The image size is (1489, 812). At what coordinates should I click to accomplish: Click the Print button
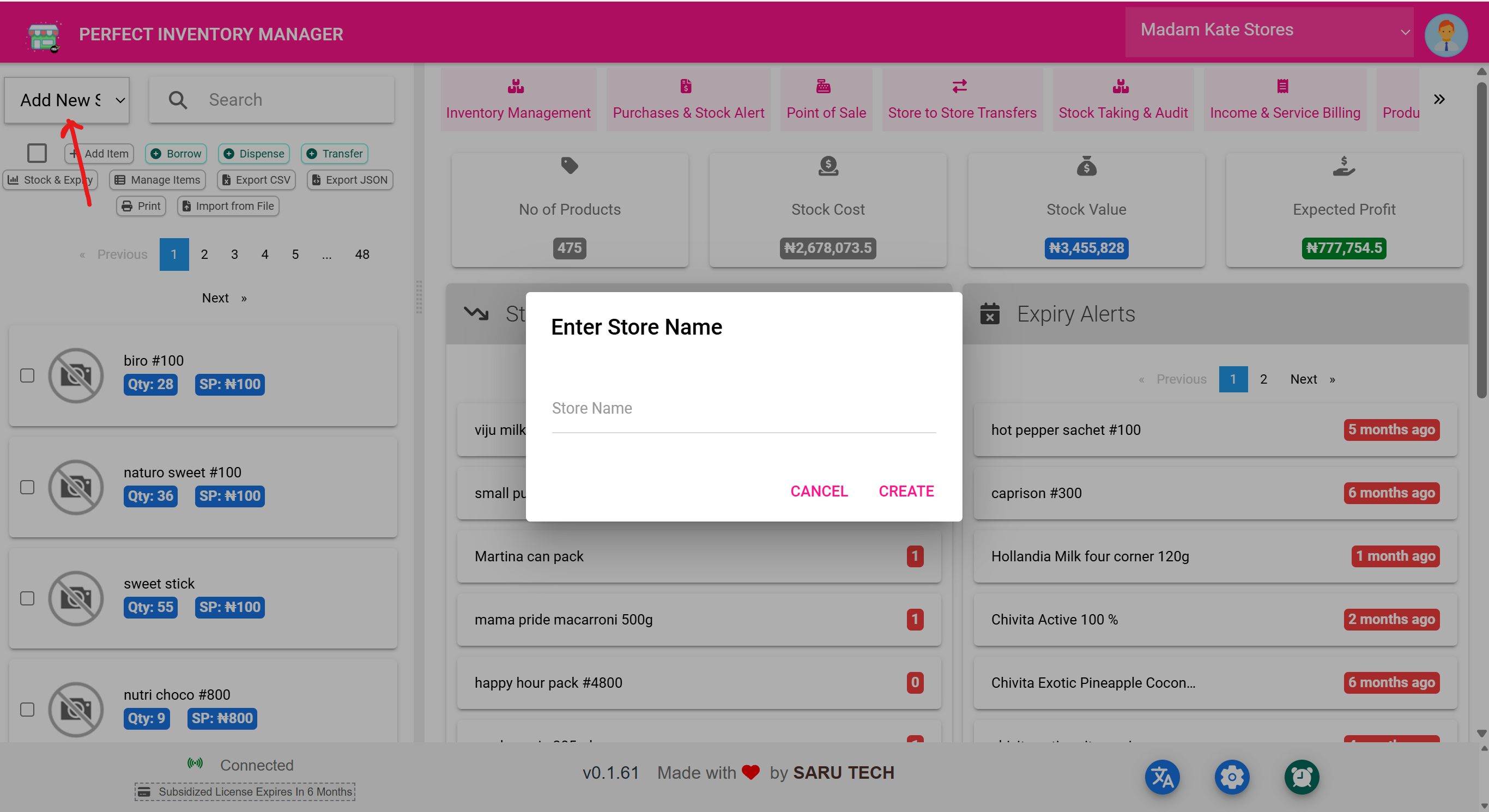click(x=141, y=206)
